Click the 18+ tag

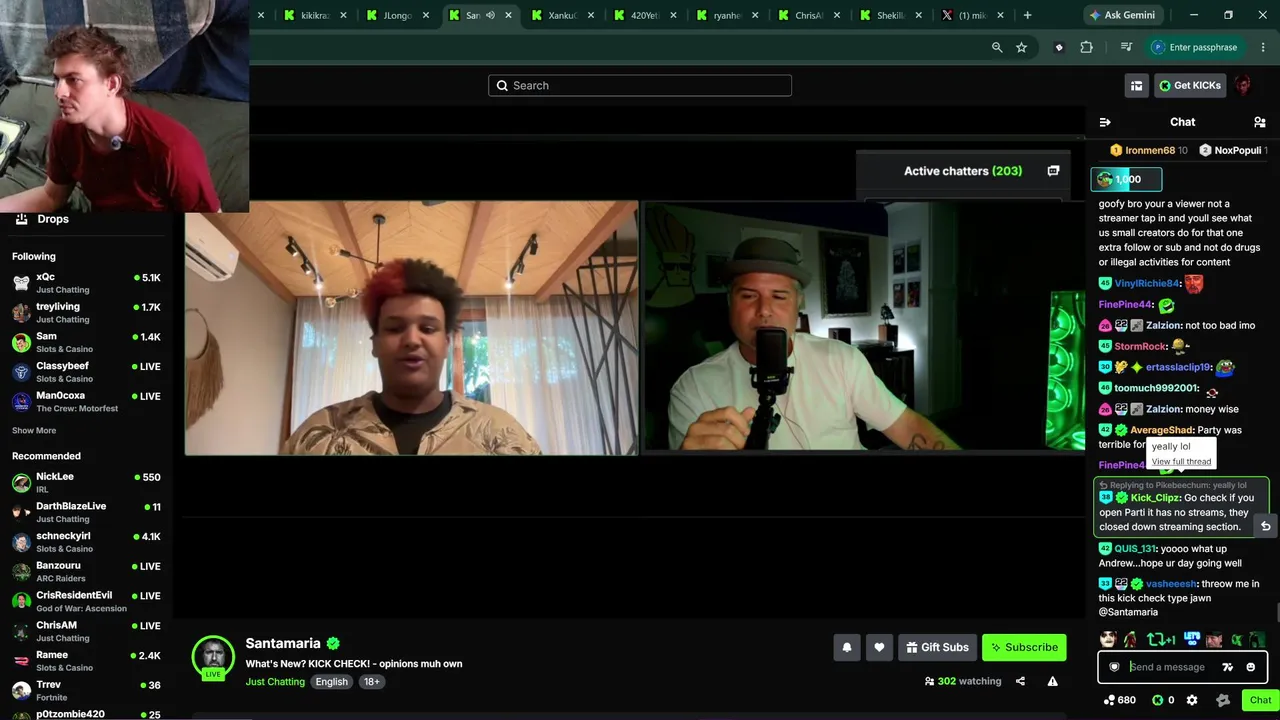[372, 682]
